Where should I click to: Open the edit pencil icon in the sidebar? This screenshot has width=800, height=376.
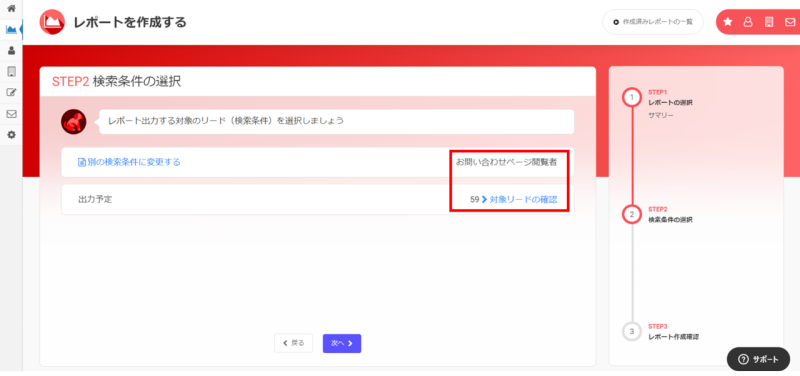11,92
